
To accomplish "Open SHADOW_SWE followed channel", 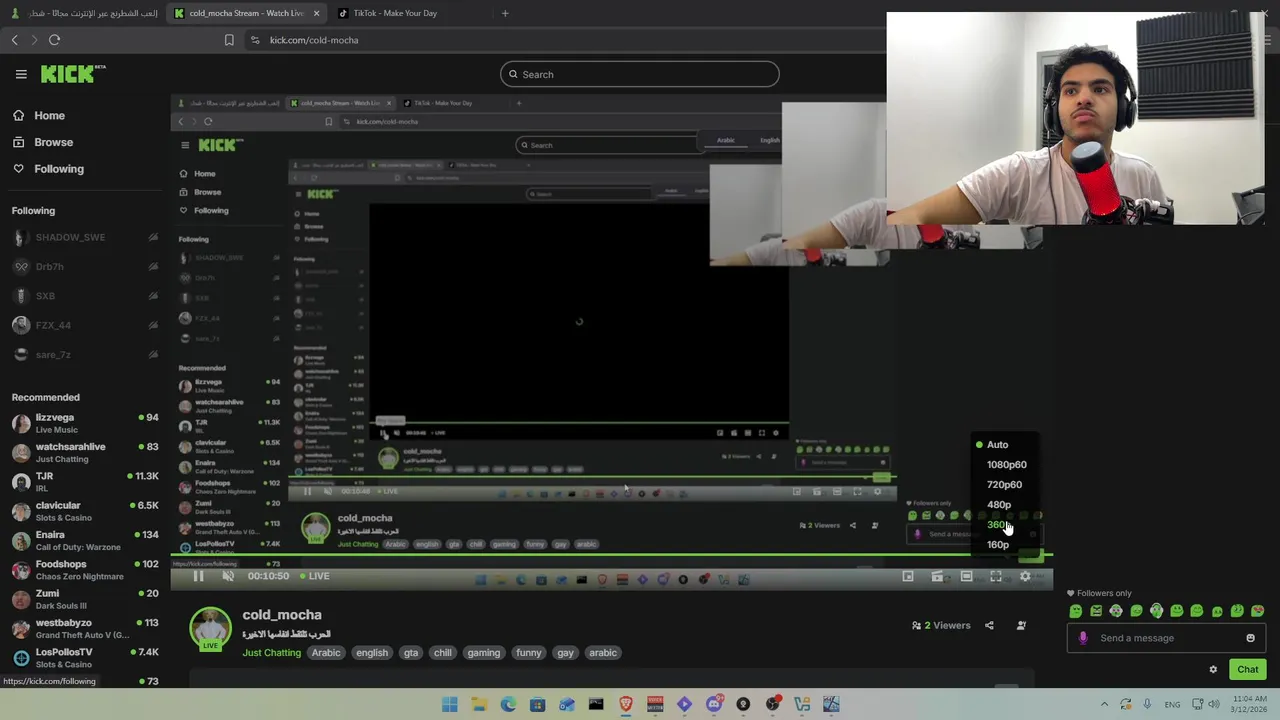I will pos(85,237).
